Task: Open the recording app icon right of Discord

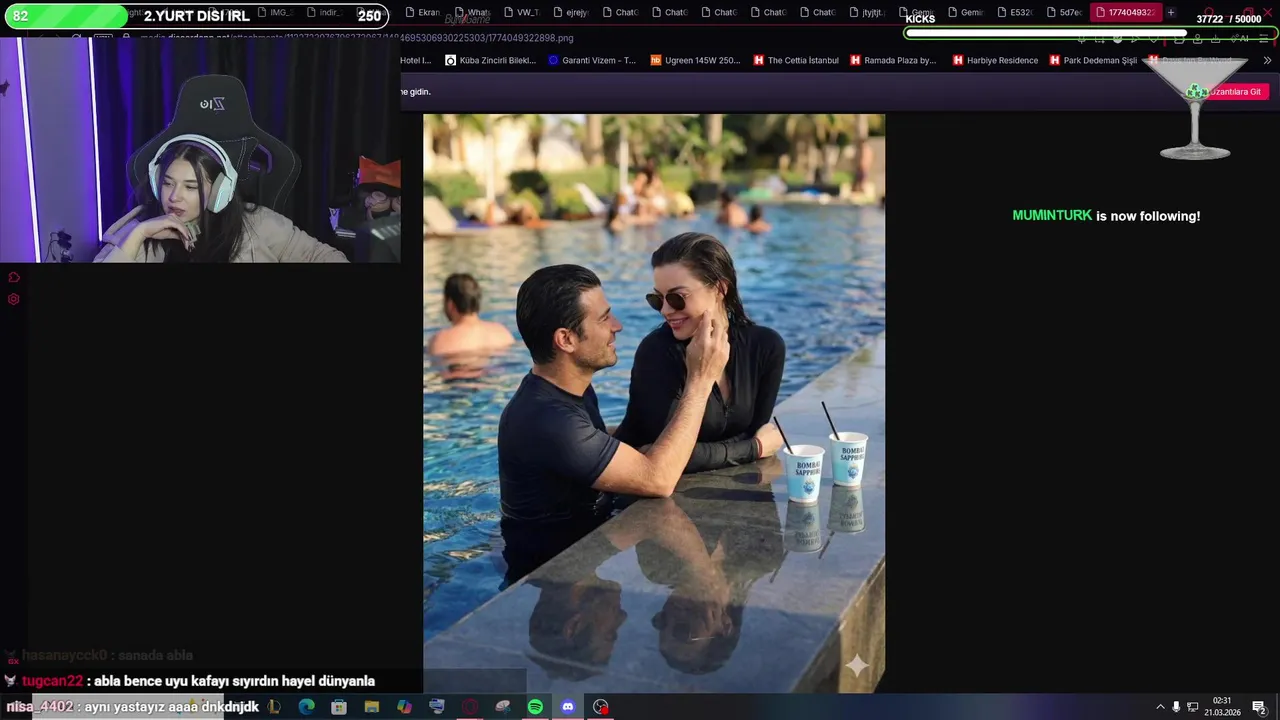Action: click(600, 707)
